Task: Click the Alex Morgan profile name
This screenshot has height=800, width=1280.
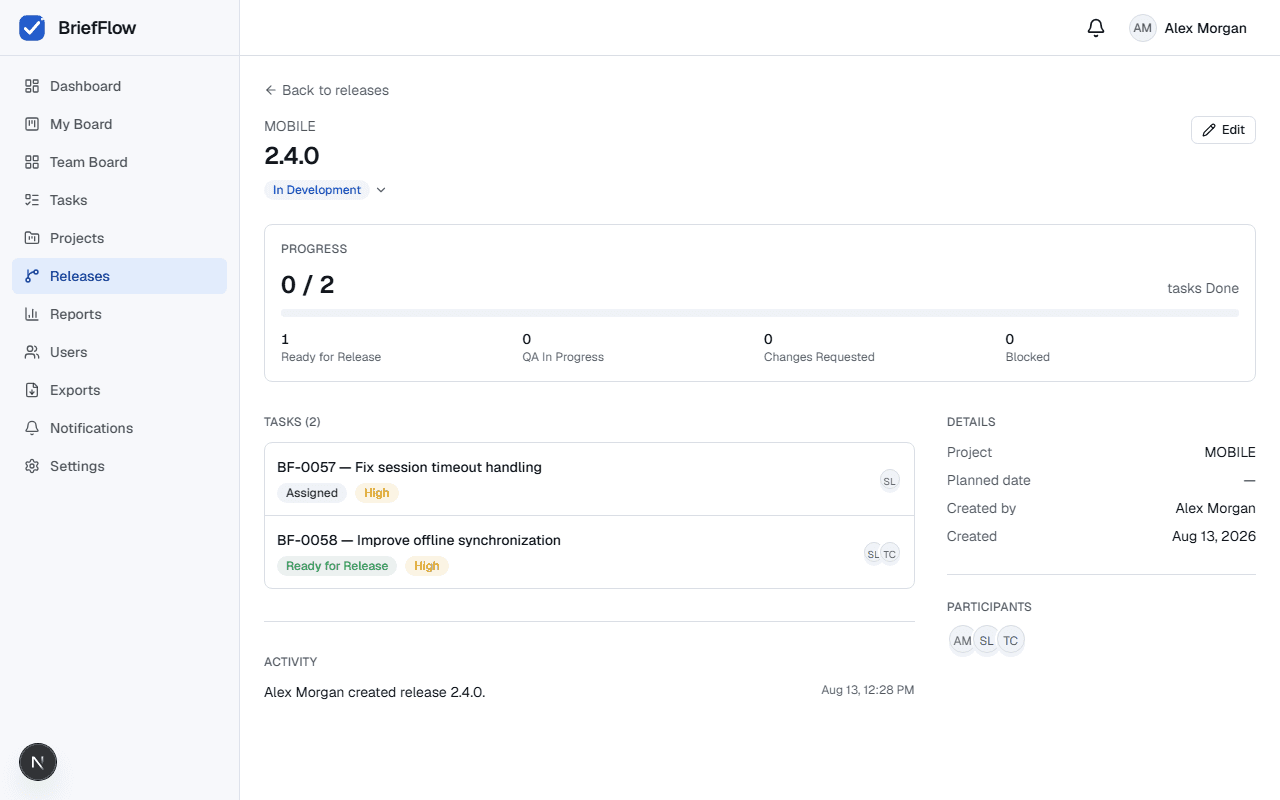Action: (x=1206, y=28)
